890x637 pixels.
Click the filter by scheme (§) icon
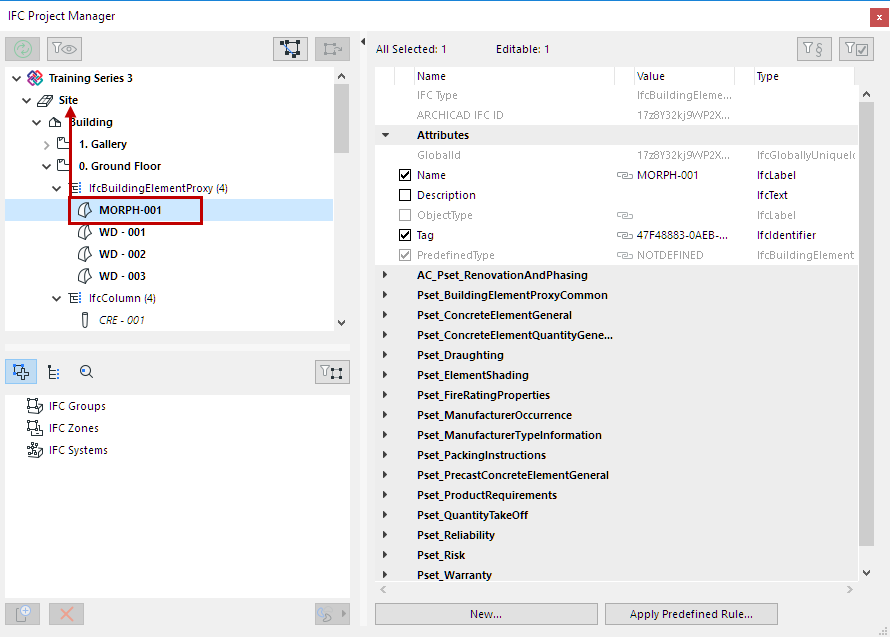click(814, 49)
